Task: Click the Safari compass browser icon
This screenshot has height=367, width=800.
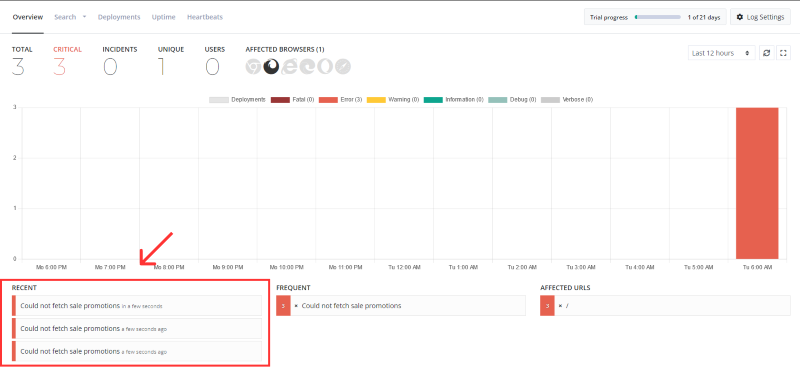Action: click(343, 67)
